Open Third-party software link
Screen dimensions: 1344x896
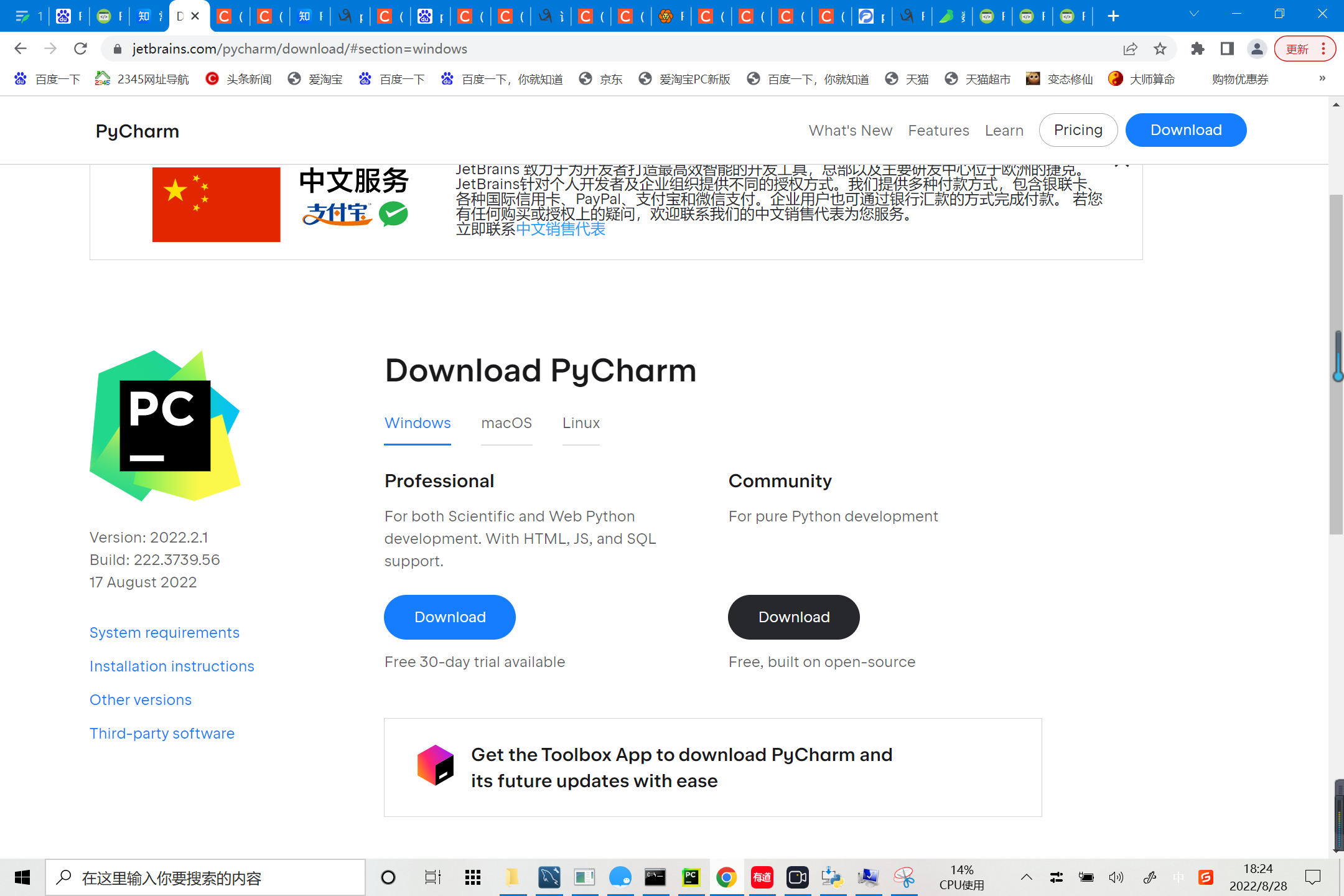pos(162,734)
